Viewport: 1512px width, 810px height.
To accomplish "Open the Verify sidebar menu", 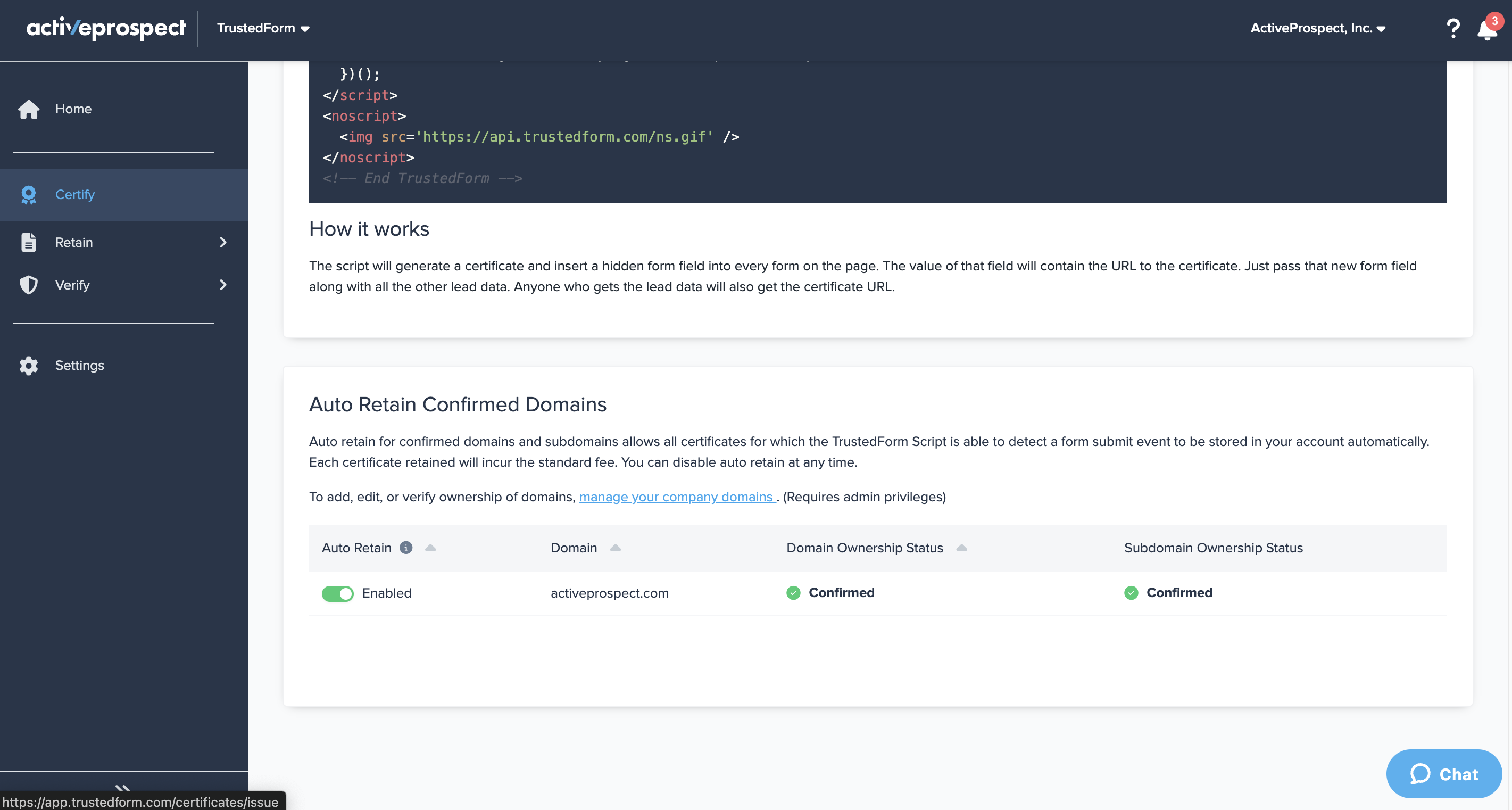I will coord(124,285).
